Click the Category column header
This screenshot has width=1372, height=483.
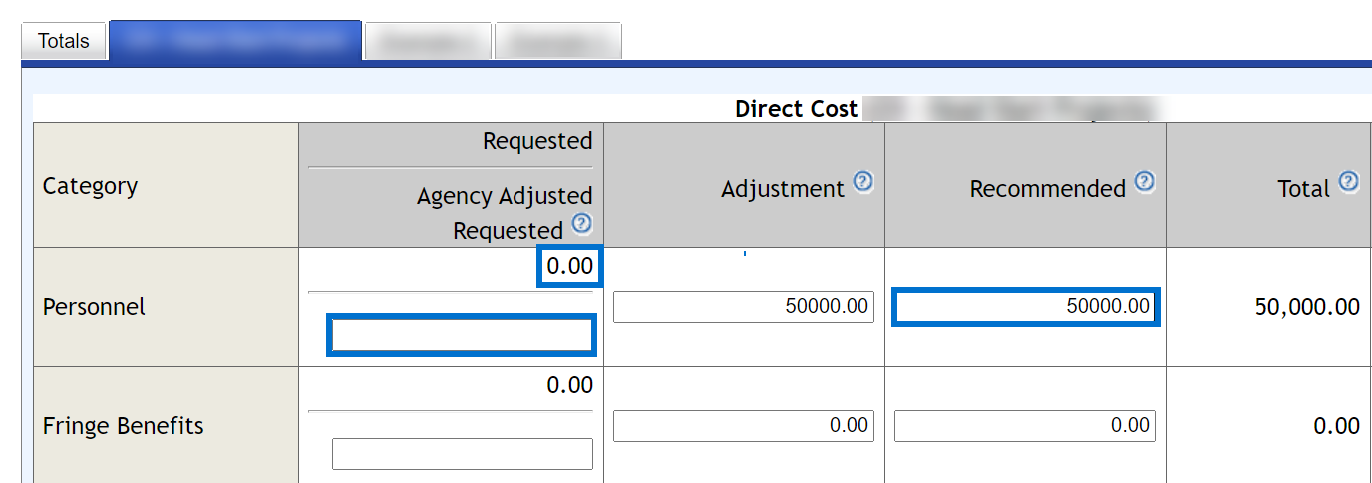click(x=90, y=186)
